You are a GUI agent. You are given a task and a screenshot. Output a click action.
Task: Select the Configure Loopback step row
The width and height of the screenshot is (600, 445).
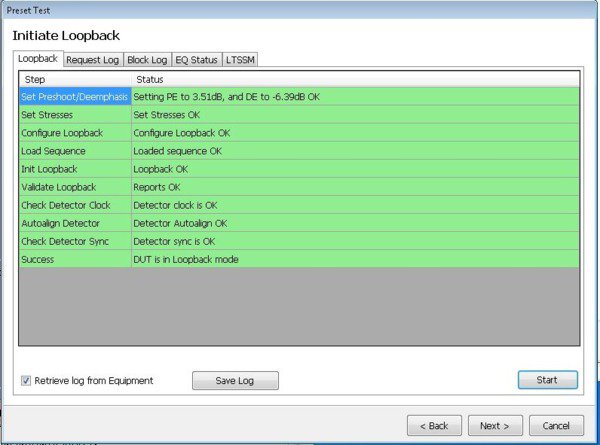75,133
